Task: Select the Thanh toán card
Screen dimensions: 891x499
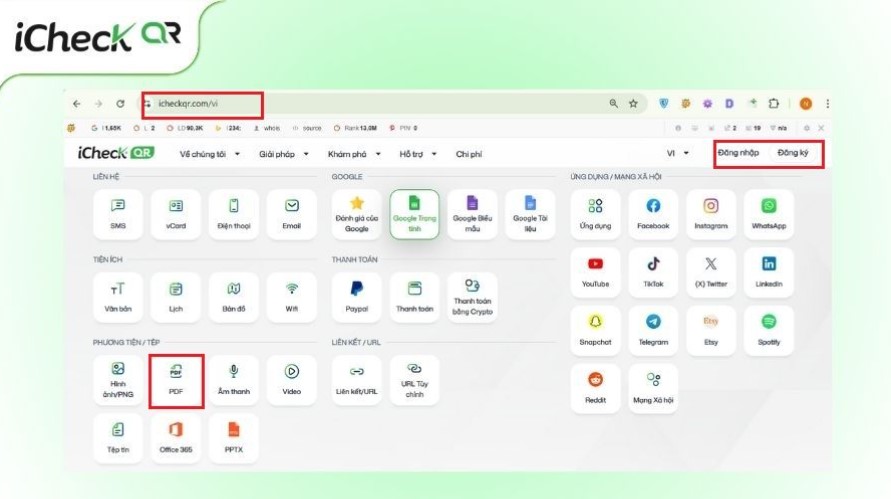Action: (x=415, y=297)
